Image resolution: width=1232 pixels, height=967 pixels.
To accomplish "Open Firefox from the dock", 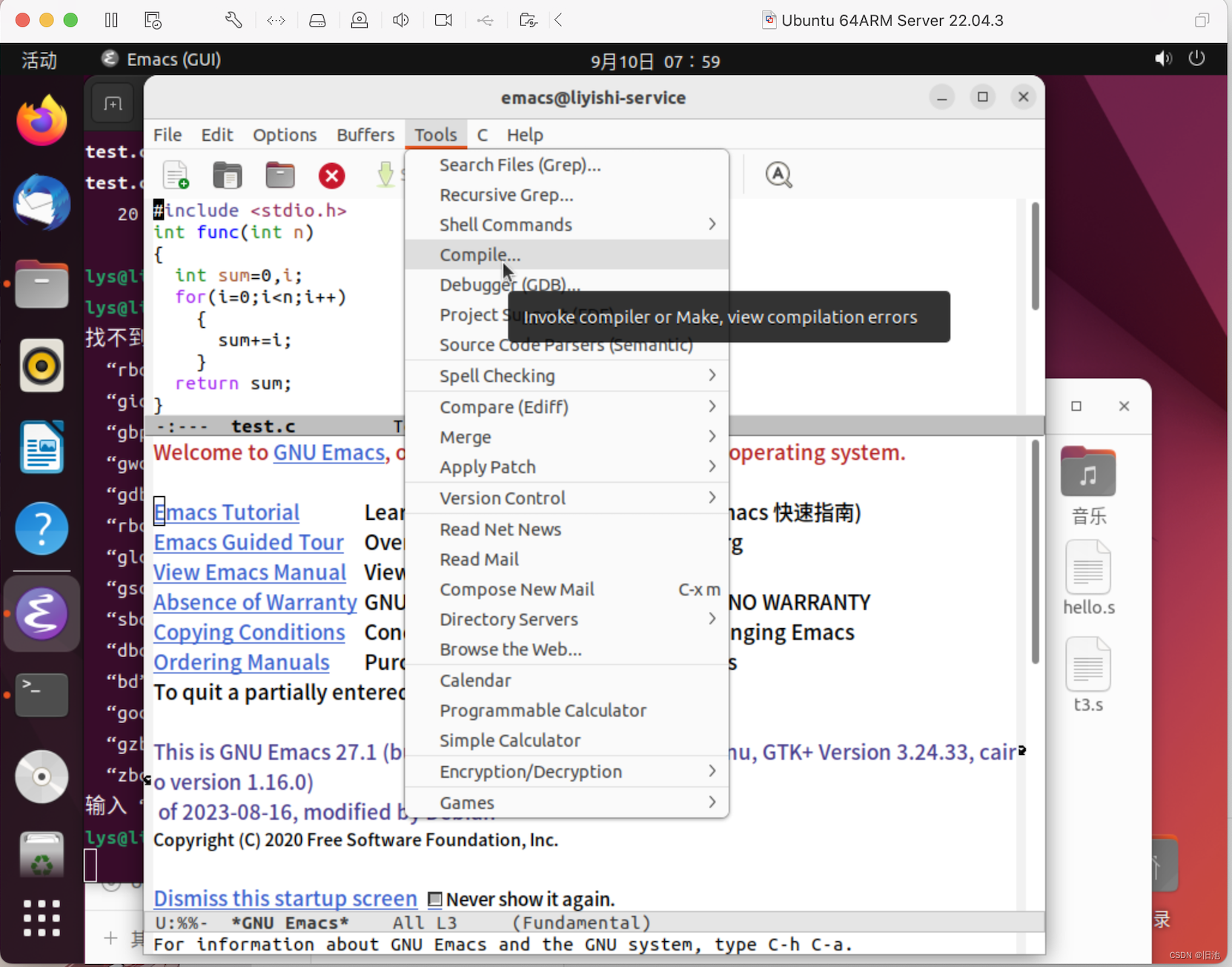I will tap(42, 121).
